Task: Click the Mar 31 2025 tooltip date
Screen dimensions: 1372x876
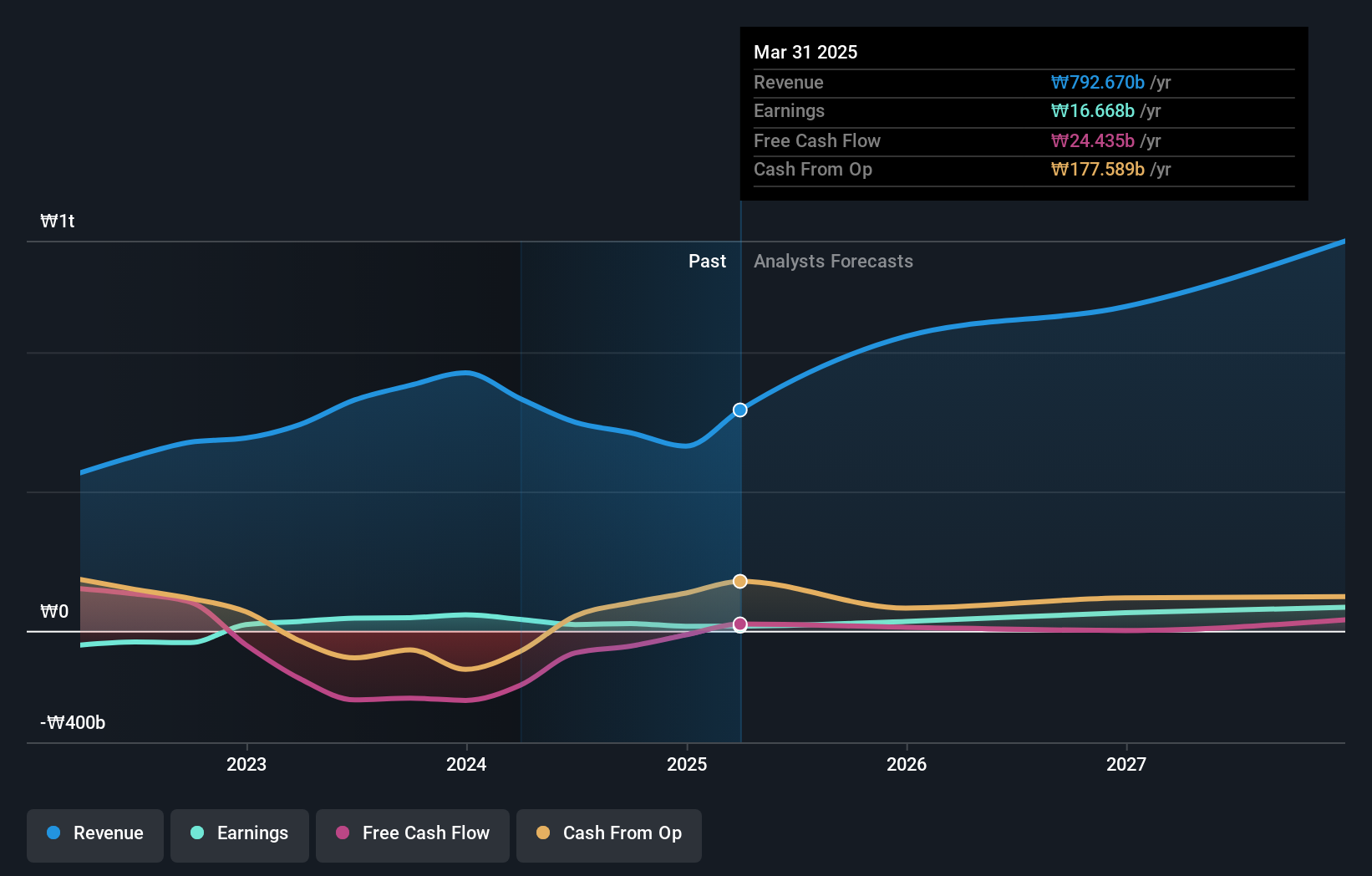Action: (x=805, y=52)
